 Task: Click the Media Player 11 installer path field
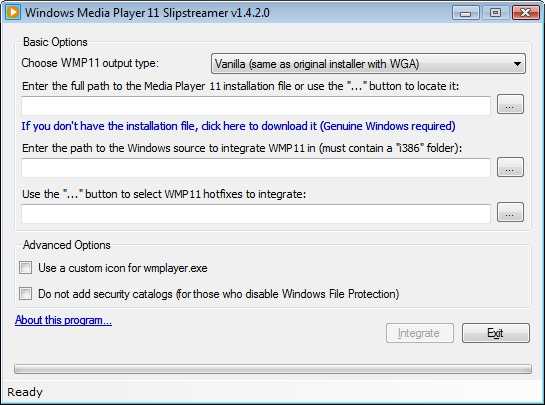(256, 106)
